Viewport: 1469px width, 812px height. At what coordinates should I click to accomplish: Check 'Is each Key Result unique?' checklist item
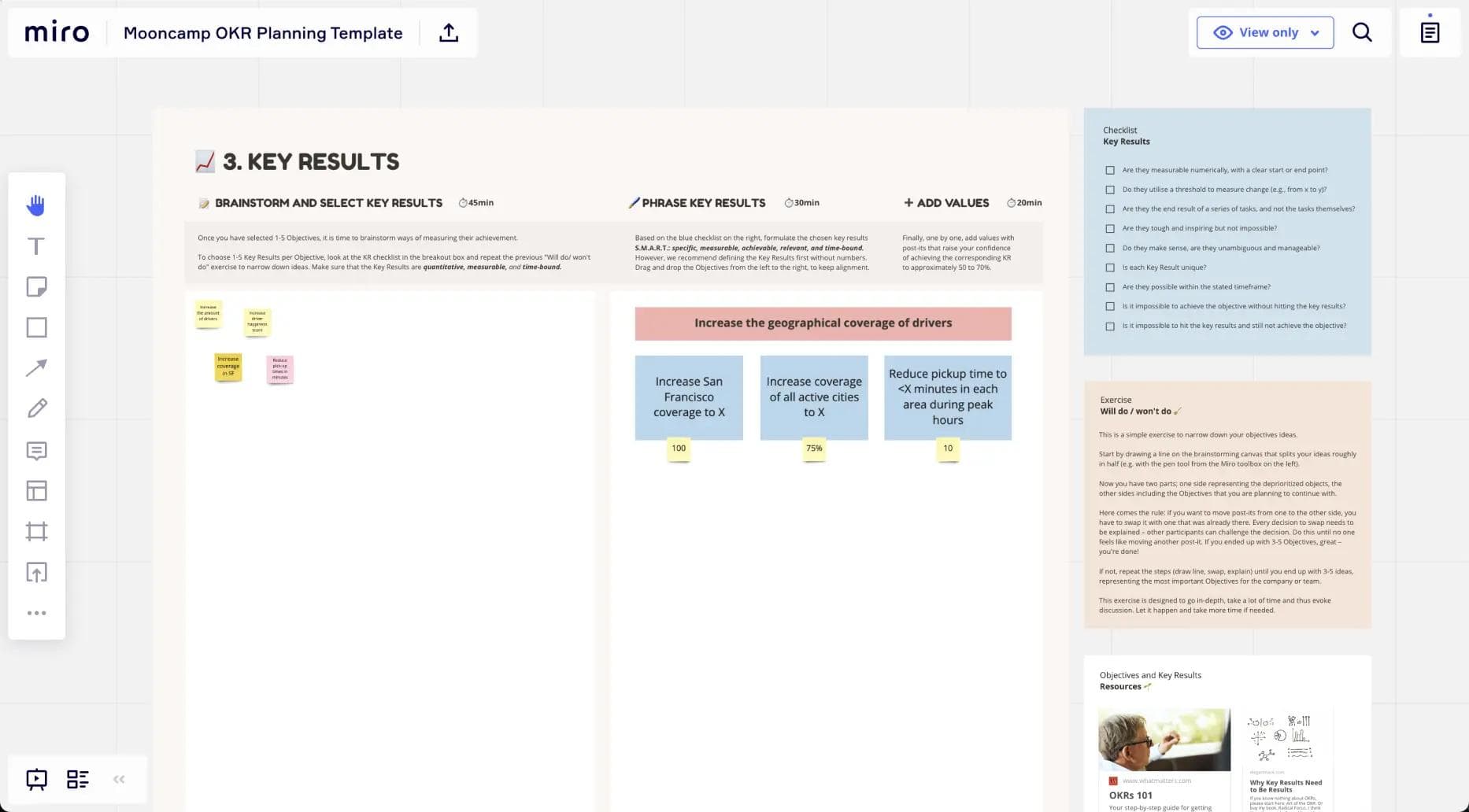tap(1110, 267)
